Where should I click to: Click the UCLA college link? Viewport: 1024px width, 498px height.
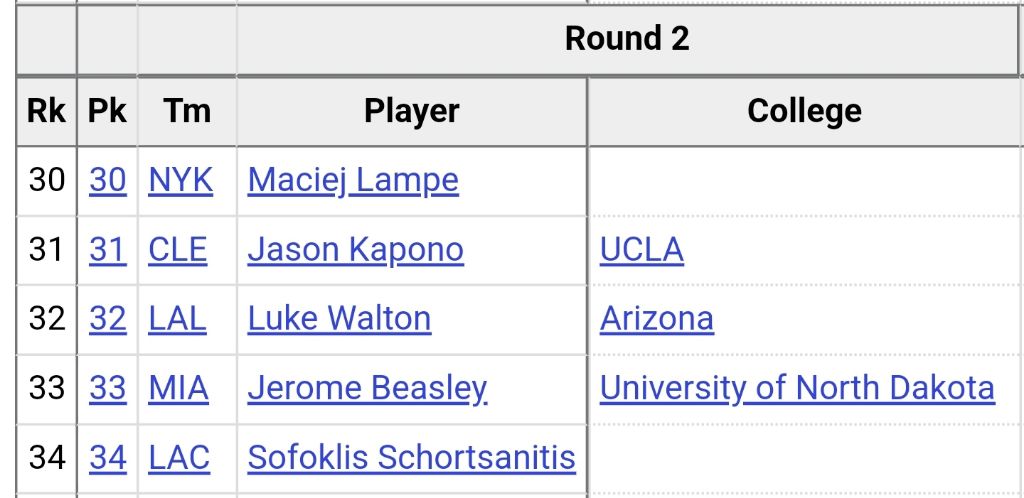pyautogui.click(x=641, y=249)
